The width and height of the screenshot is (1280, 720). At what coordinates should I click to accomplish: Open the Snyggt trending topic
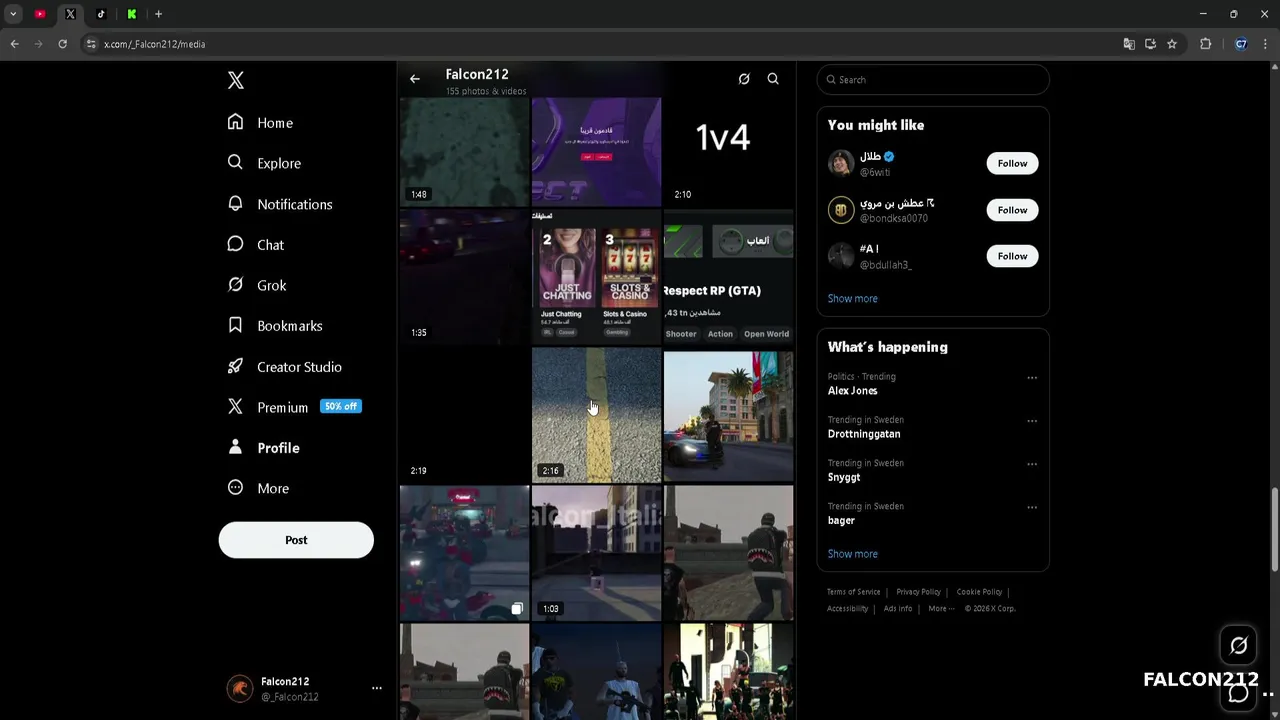pos(844,477)
